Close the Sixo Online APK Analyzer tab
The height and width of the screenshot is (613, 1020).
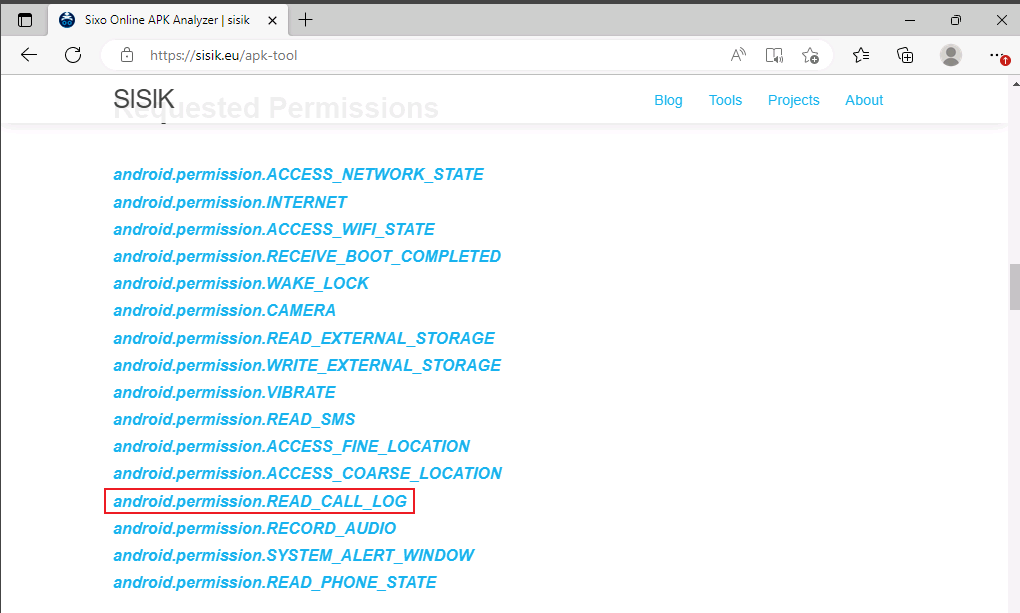(x=273, y=20)
